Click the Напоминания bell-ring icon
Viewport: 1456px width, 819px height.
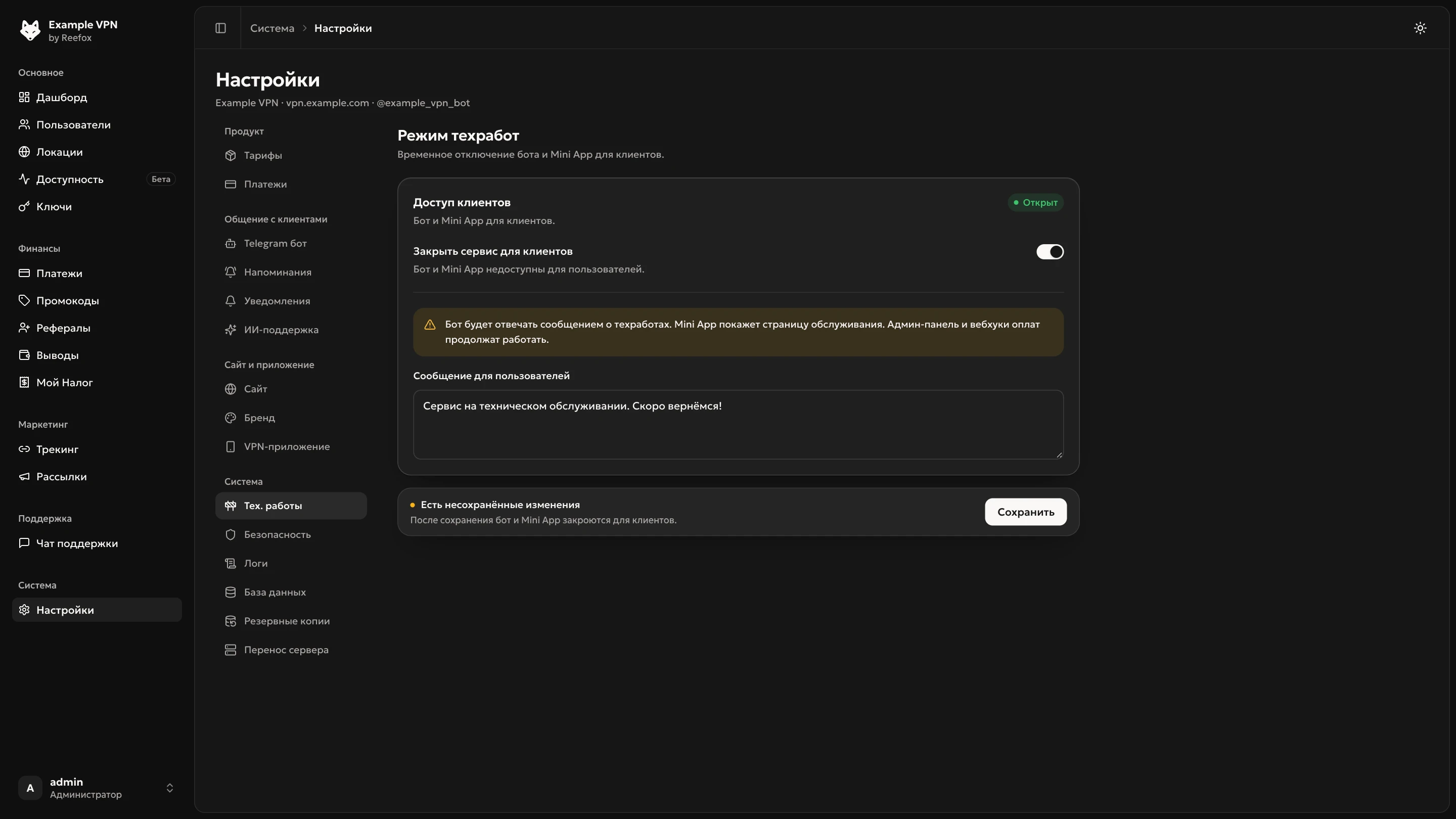(x=230, y=272)
